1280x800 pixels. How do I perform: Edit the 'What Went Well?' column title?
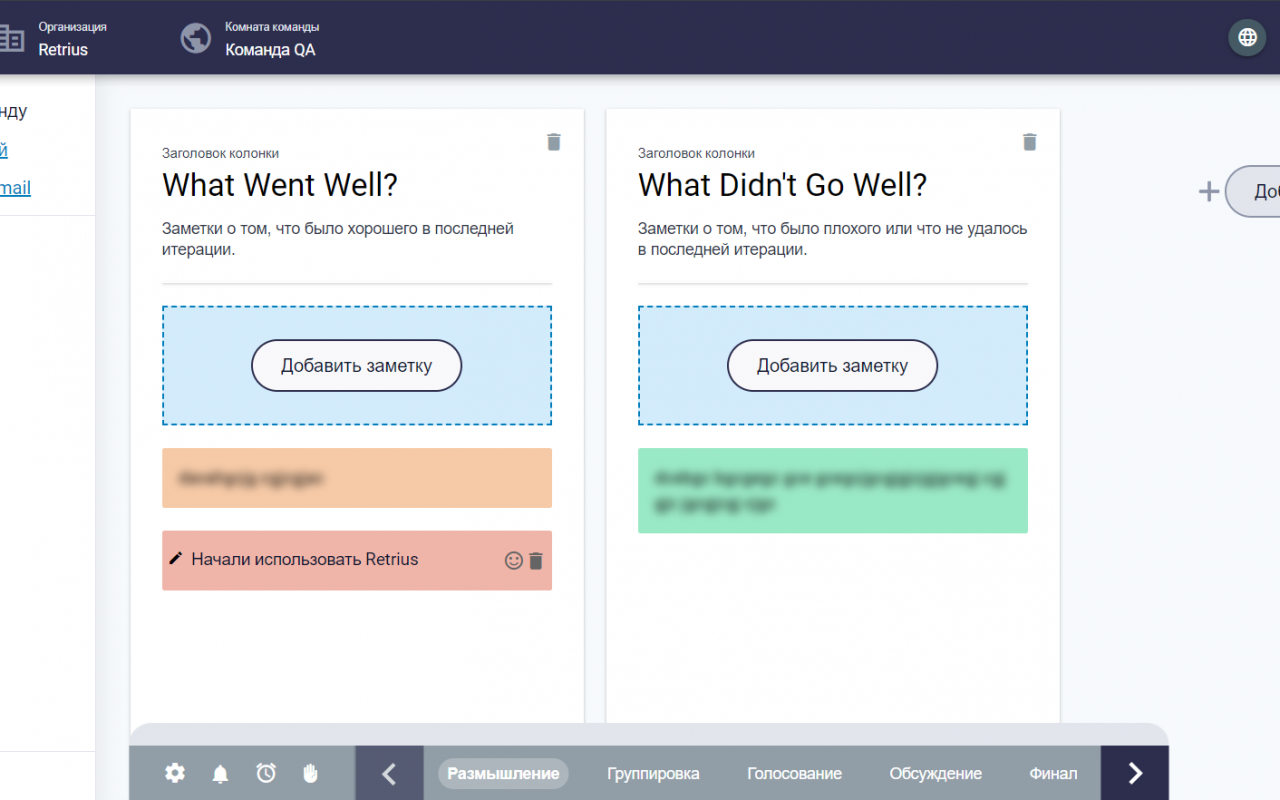(x=280, y=185)
